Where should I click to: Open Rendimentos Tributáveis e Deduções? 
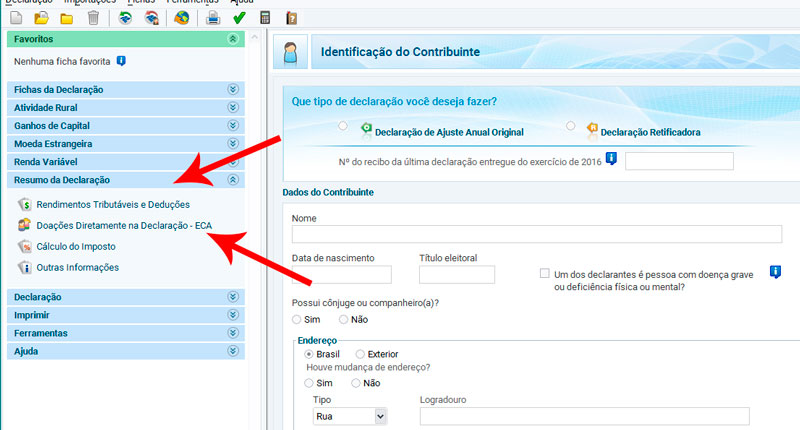tap(112, 205)
